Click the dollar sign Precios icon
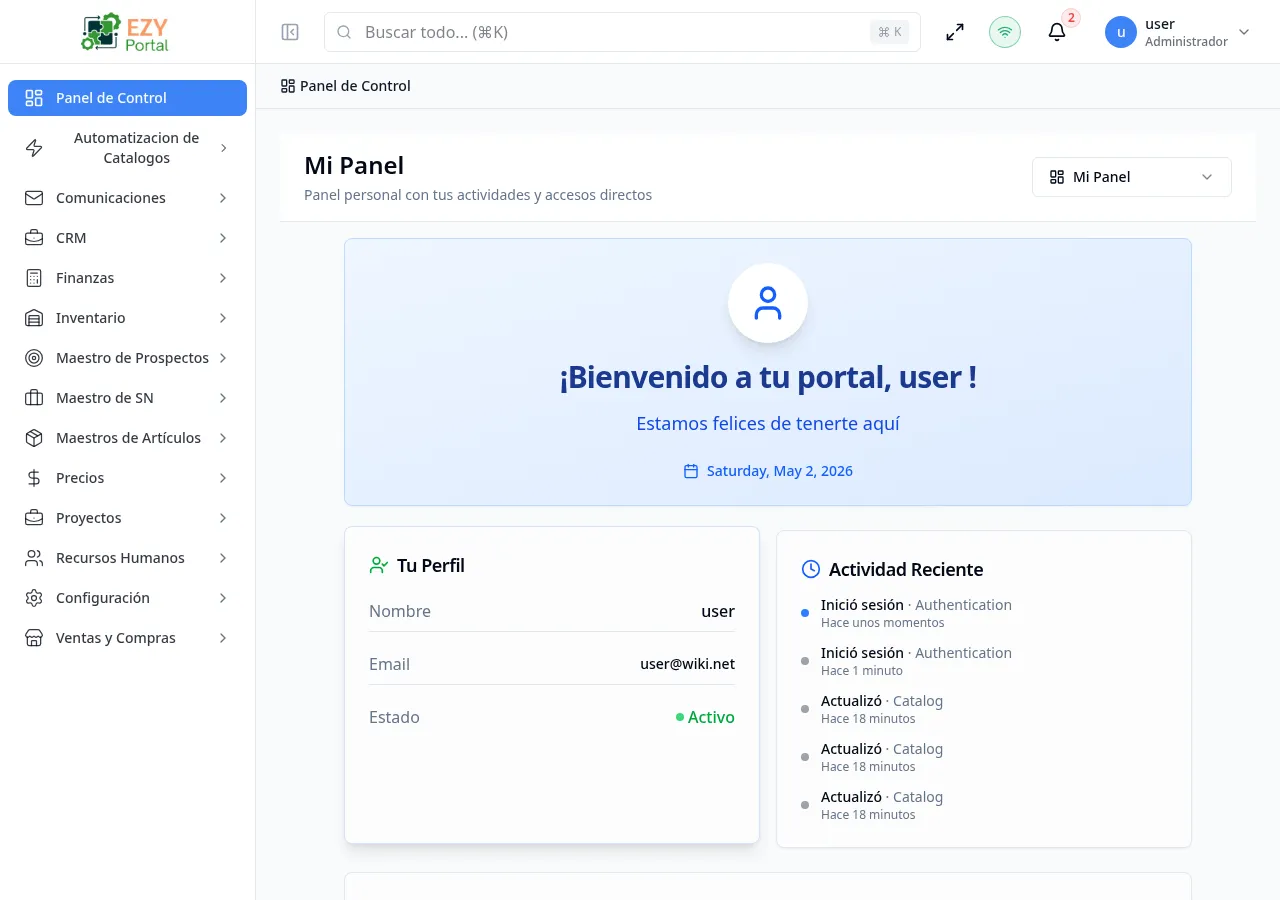Image resolution: width=1280 pixels, height=900 pixels. click(34, 478)
